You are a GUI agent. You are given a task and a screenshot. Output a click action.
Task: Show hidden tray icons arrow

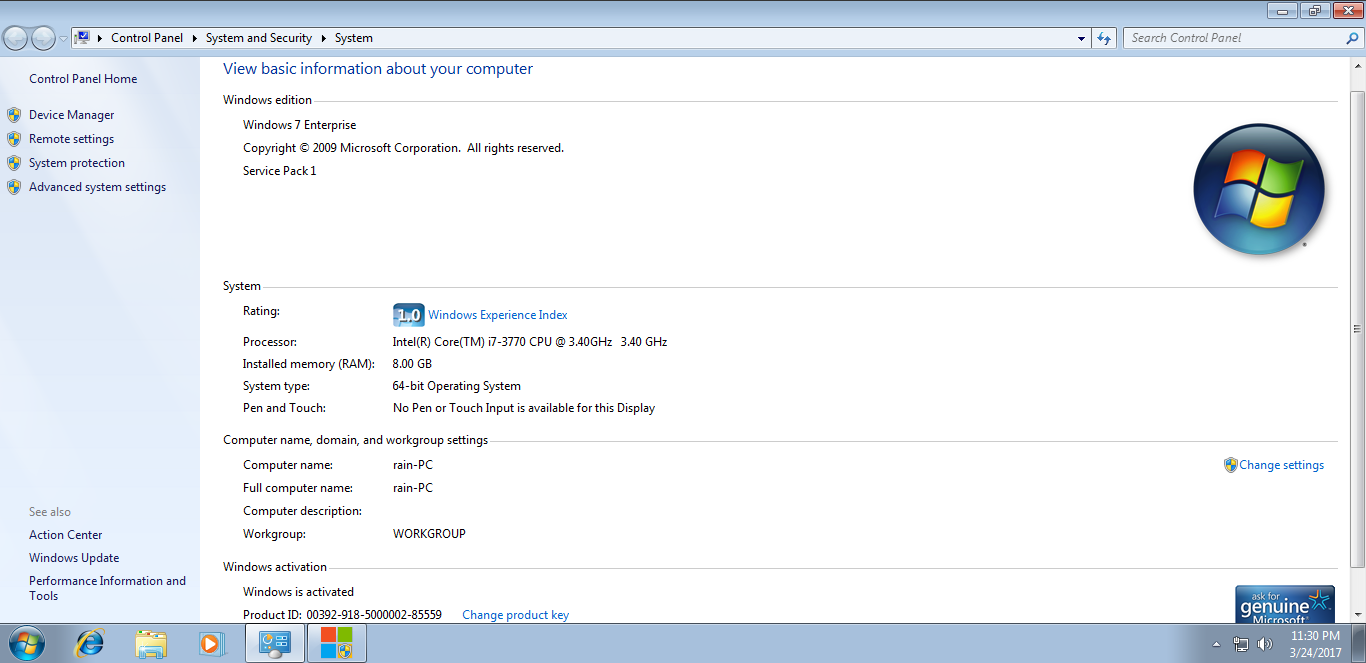click(1216, 644)
